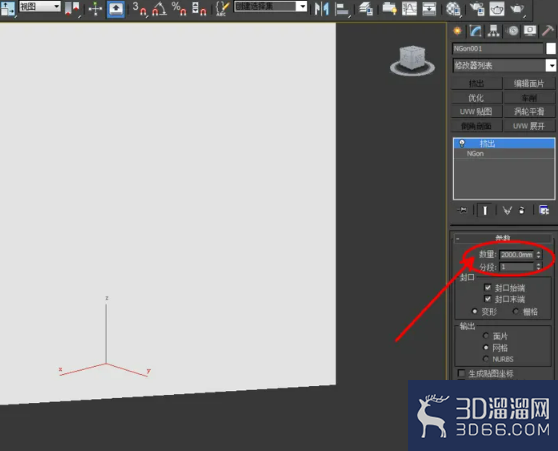The width and height of the screenshot is (558, 451).
Task: Open the Material Editor icon
Action: (453, 9)
